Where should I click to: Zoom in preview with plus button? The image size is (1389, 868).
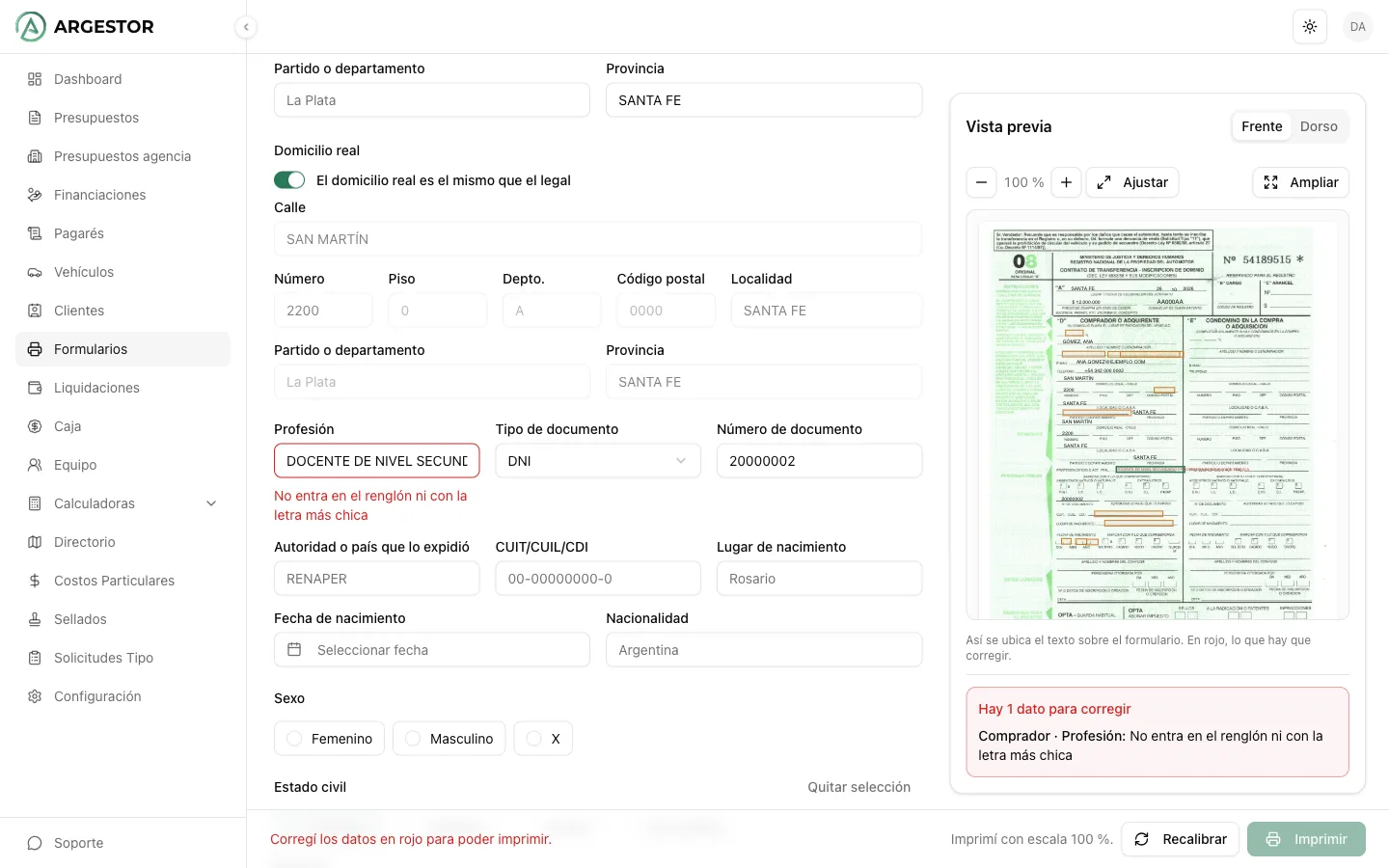[1066, 182]
